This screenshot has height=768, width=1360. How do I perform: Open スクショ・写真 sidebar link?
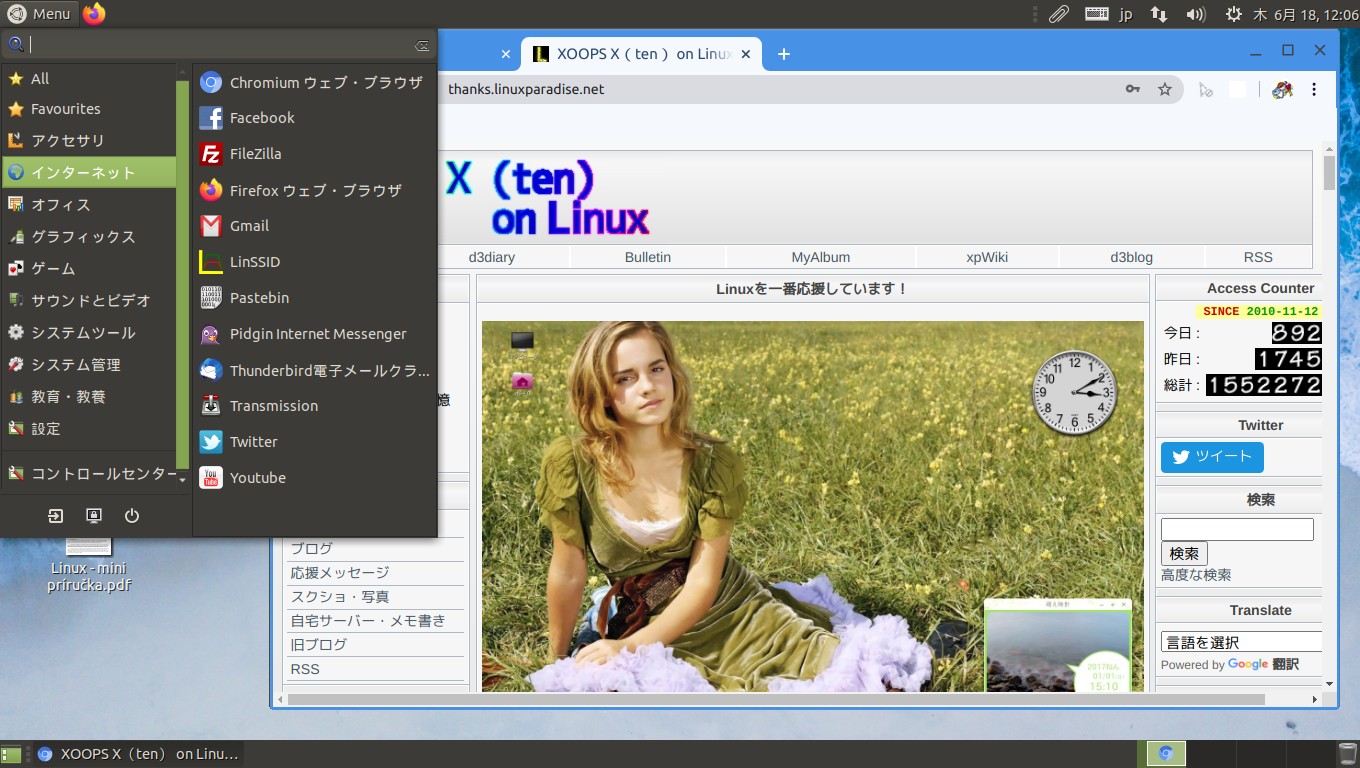tap(340, 597)
